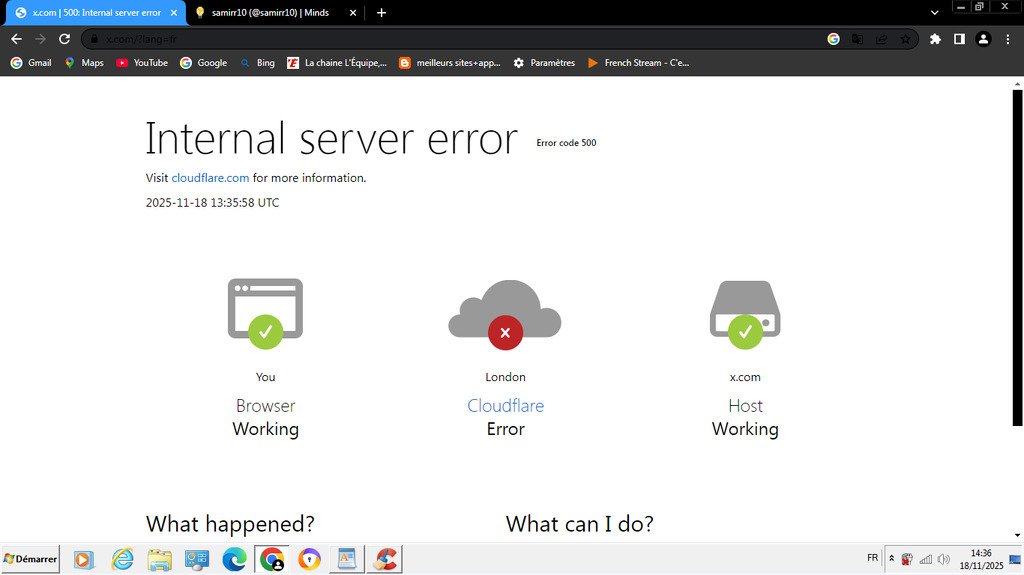This screenshot has height=575, width=1024.
Task: Open the meilleurs sites+app bookmark
Action: coord(450,63)
